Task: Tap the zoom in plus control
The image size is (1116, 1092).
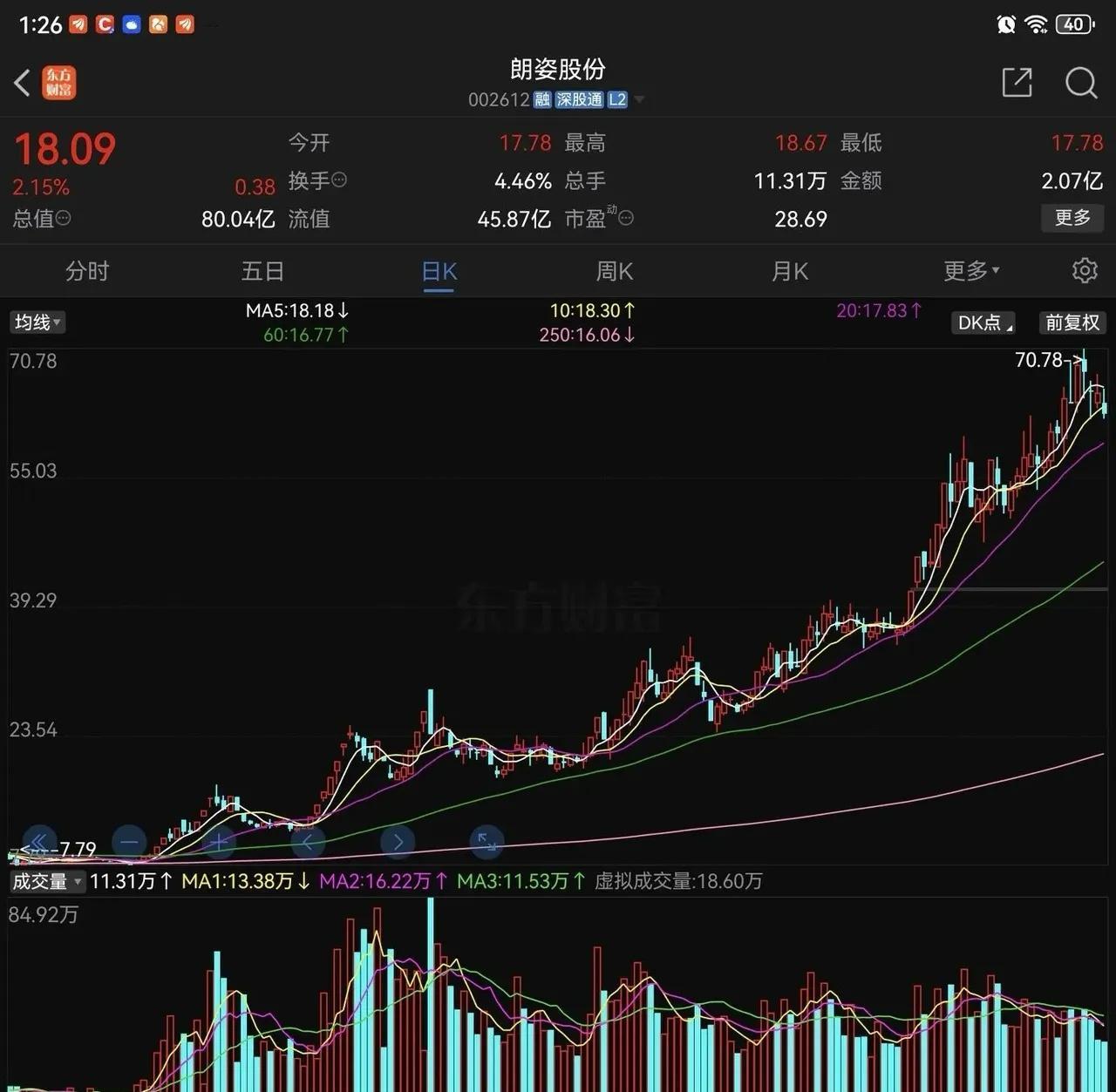Action: [219, 842]
